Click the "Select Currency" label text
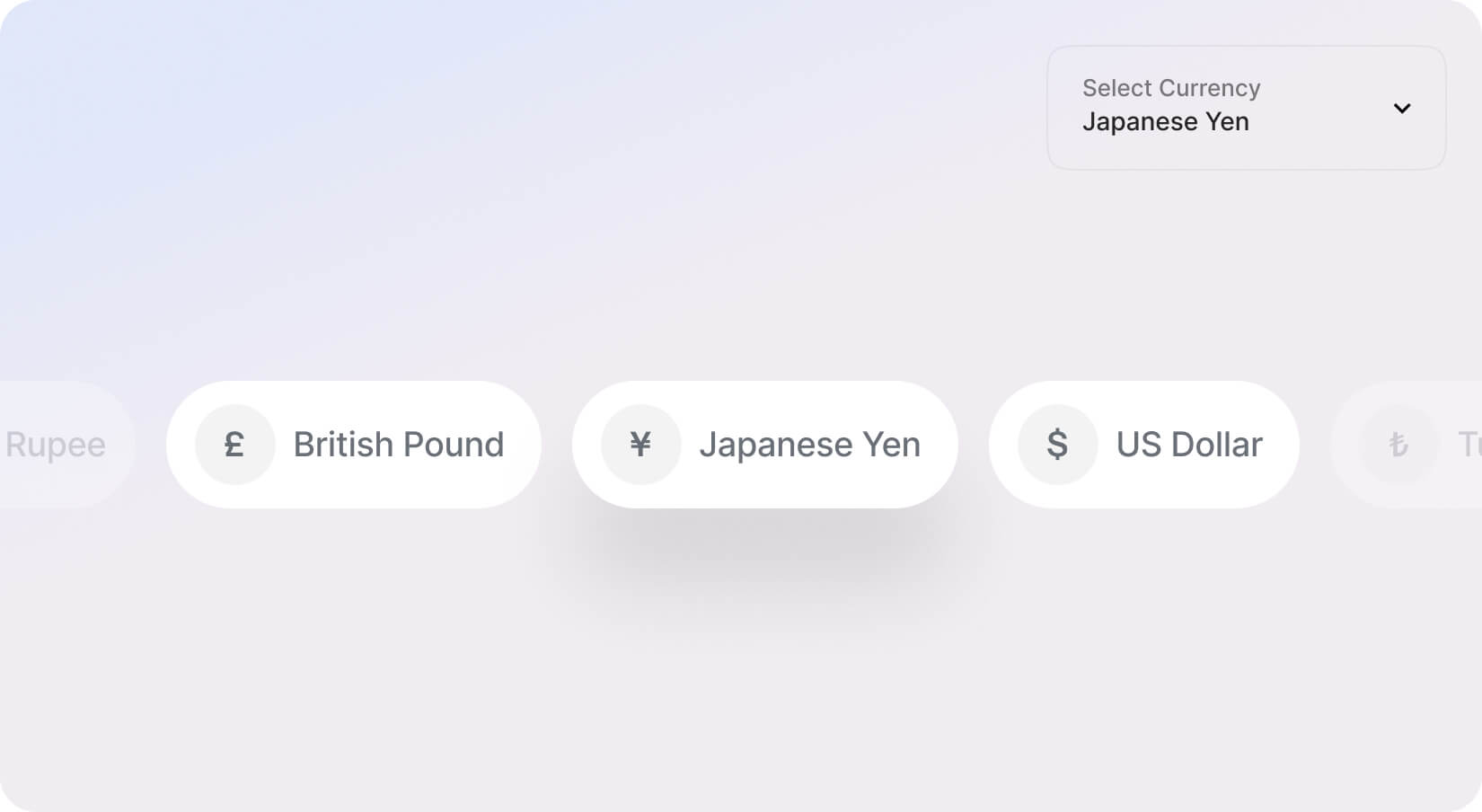The image size is (1482, 812). pyautogui.click(x=1170, y=88)
